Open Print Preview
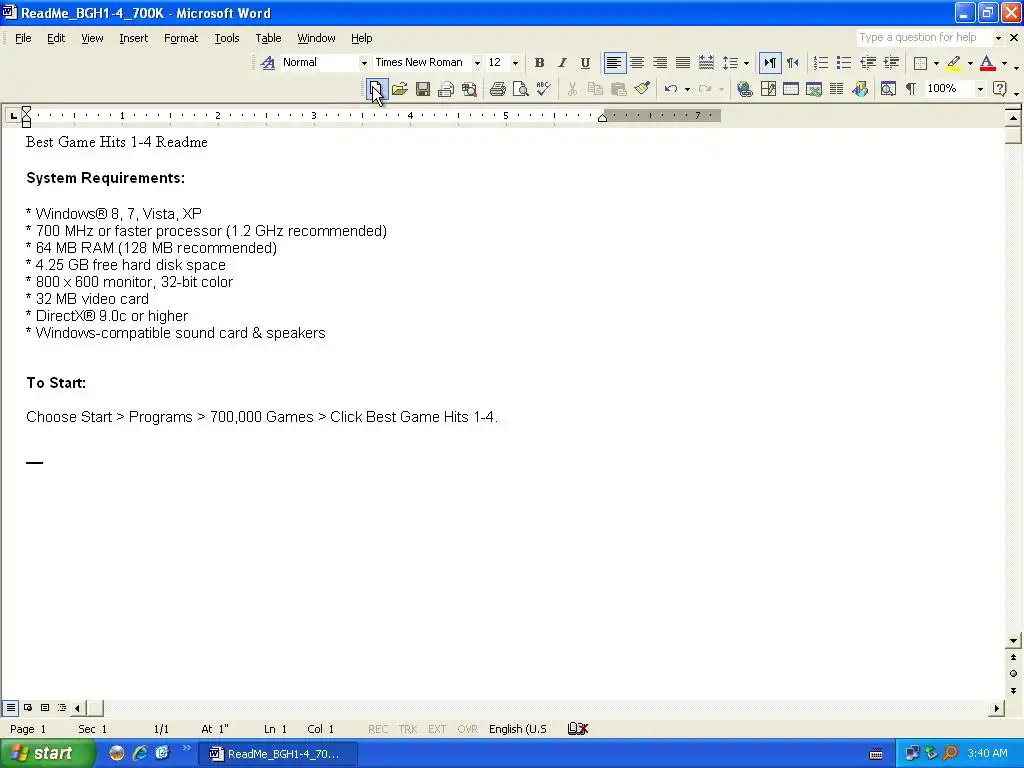This screenshot has width=1024, height=768. 520,89
